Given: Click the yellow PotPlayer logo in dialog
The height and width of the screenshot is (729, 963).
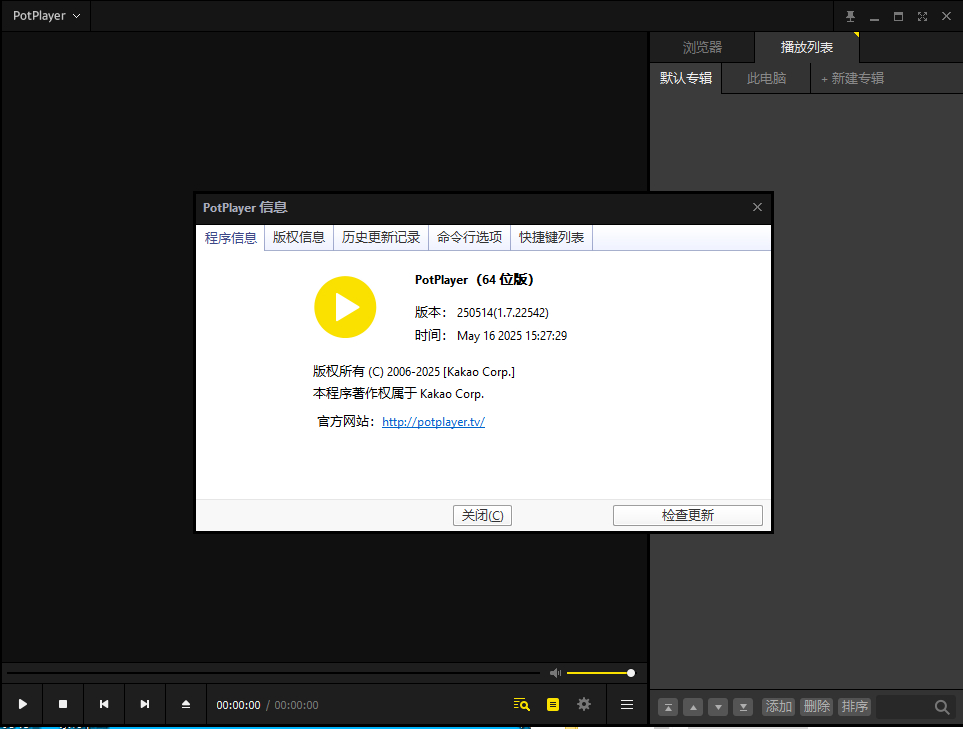Looking at the screenshot, I should point(345,307).
